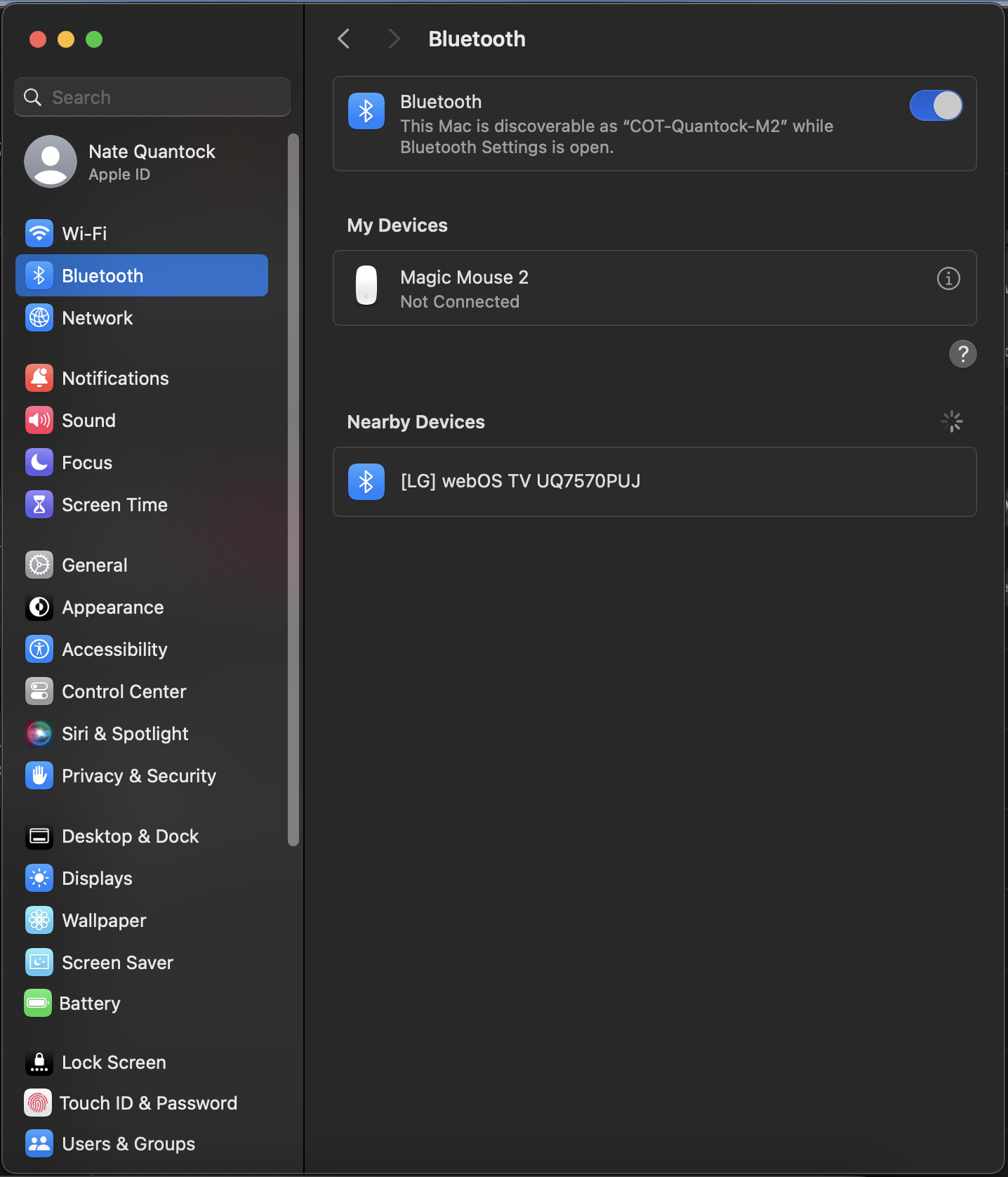
Task: Click the forward navigation chevron
Action: (x=394, y=39)
